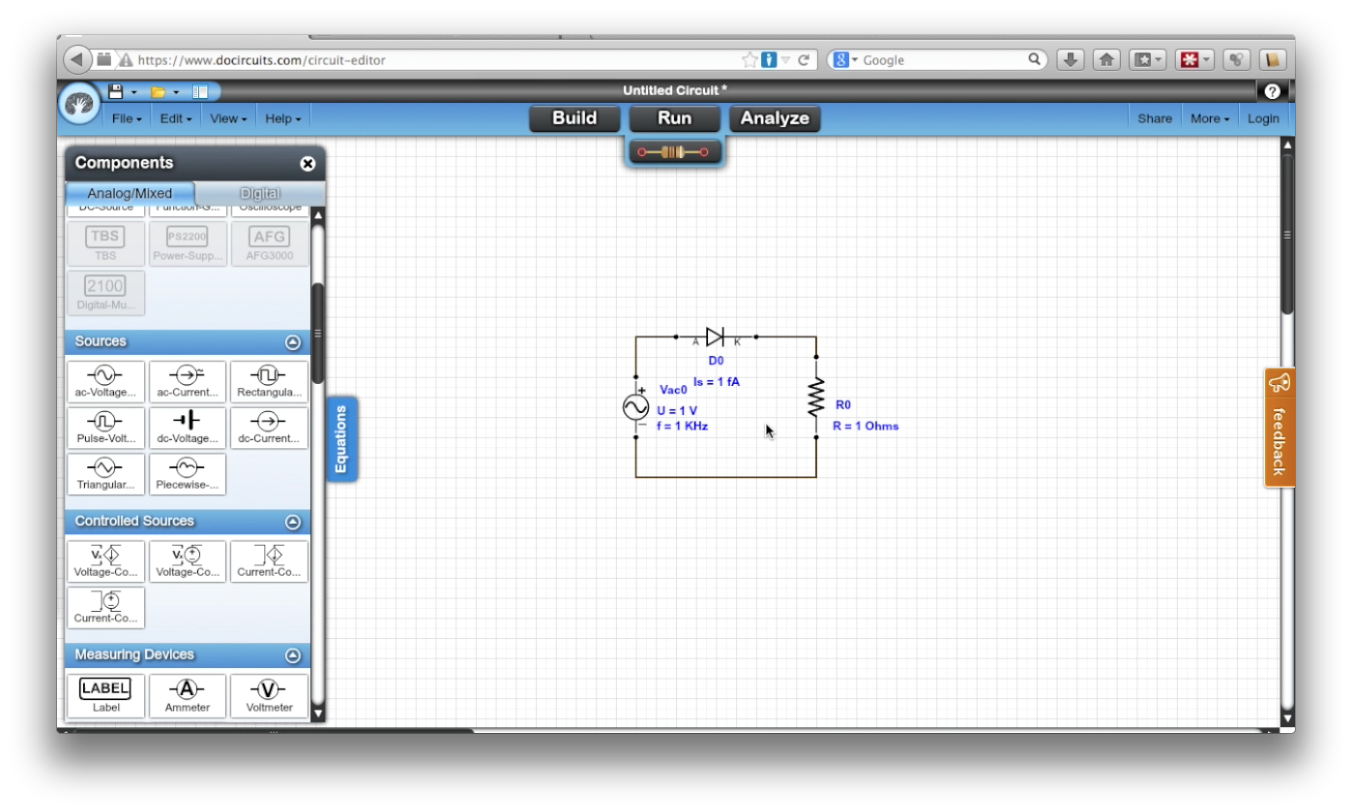Collapse the Controlled Sources section

(293, 522)
